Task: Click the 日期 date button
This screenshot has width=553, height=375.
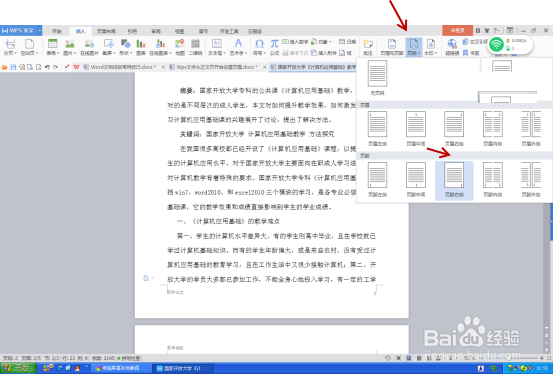Action: point(347,42)
